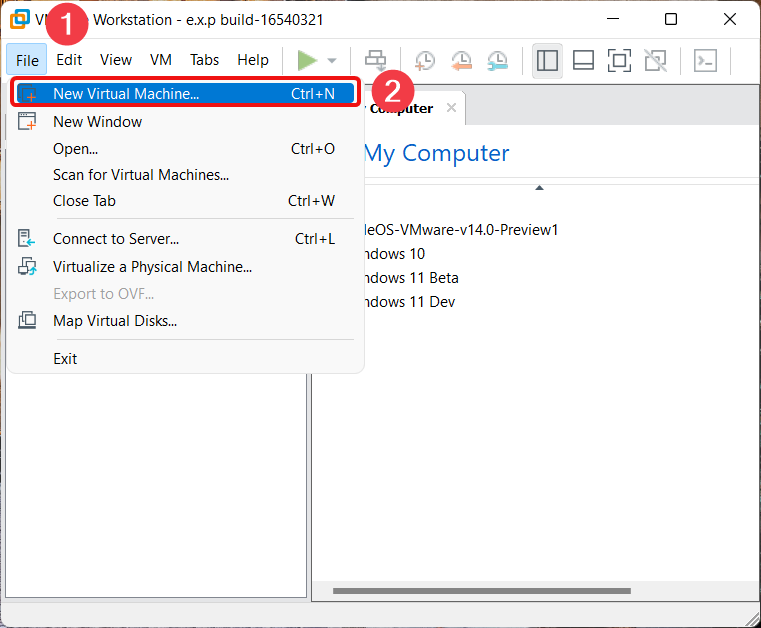Viewport: 761px width, 628px height.
Task: Click the horizontal scrollbar at the bottom
Action: pos(481,591)
